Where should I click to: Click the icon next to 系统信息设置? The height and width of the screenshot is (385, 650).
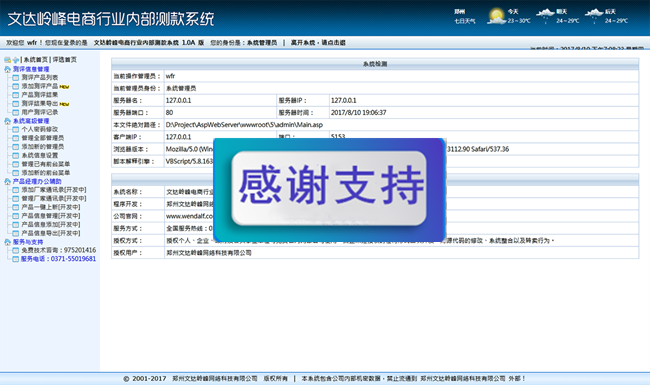[x=15, y=155]
